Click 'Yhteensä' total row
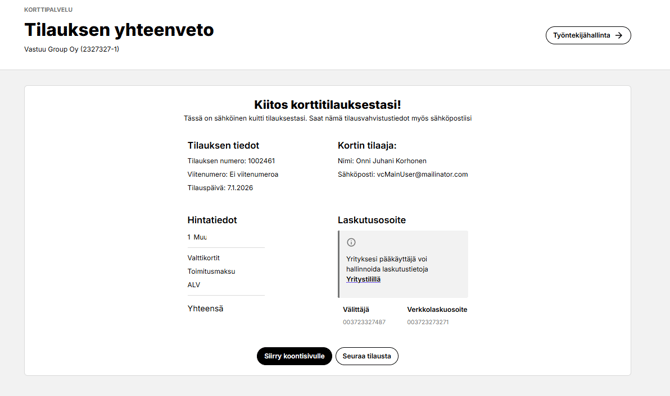This screenshot has width=670, height=396. pyautogui.click(x=205, y=308)
